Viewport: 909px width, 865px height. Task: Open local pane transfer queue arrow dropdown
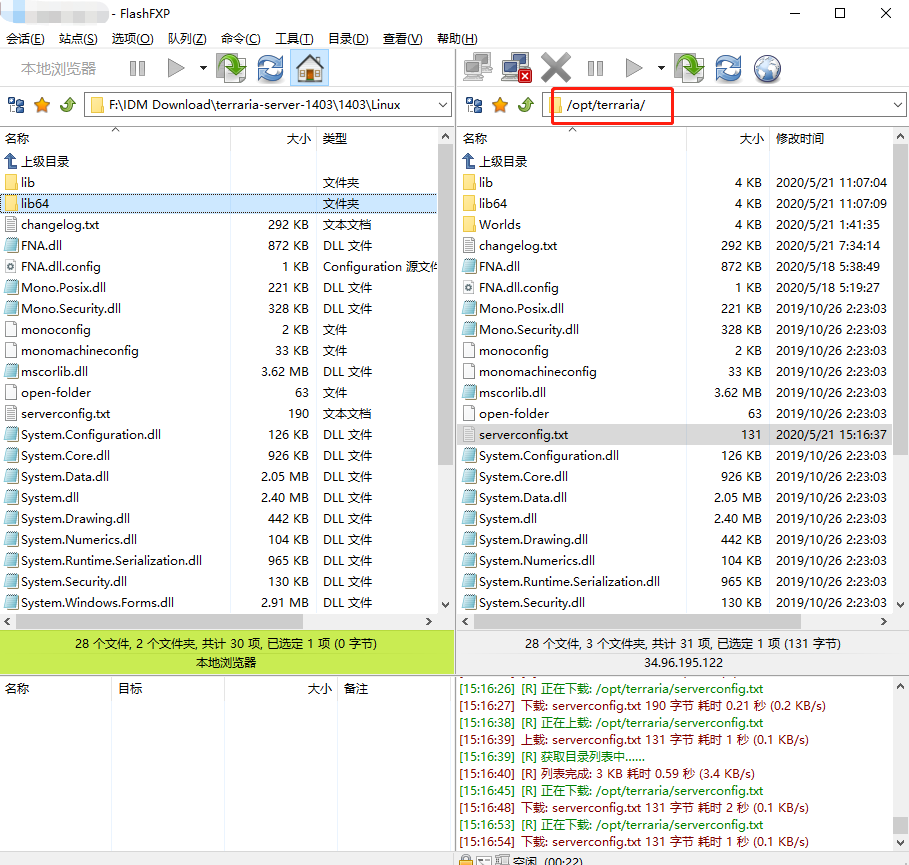pyautogui.click(x=203, y=68)
